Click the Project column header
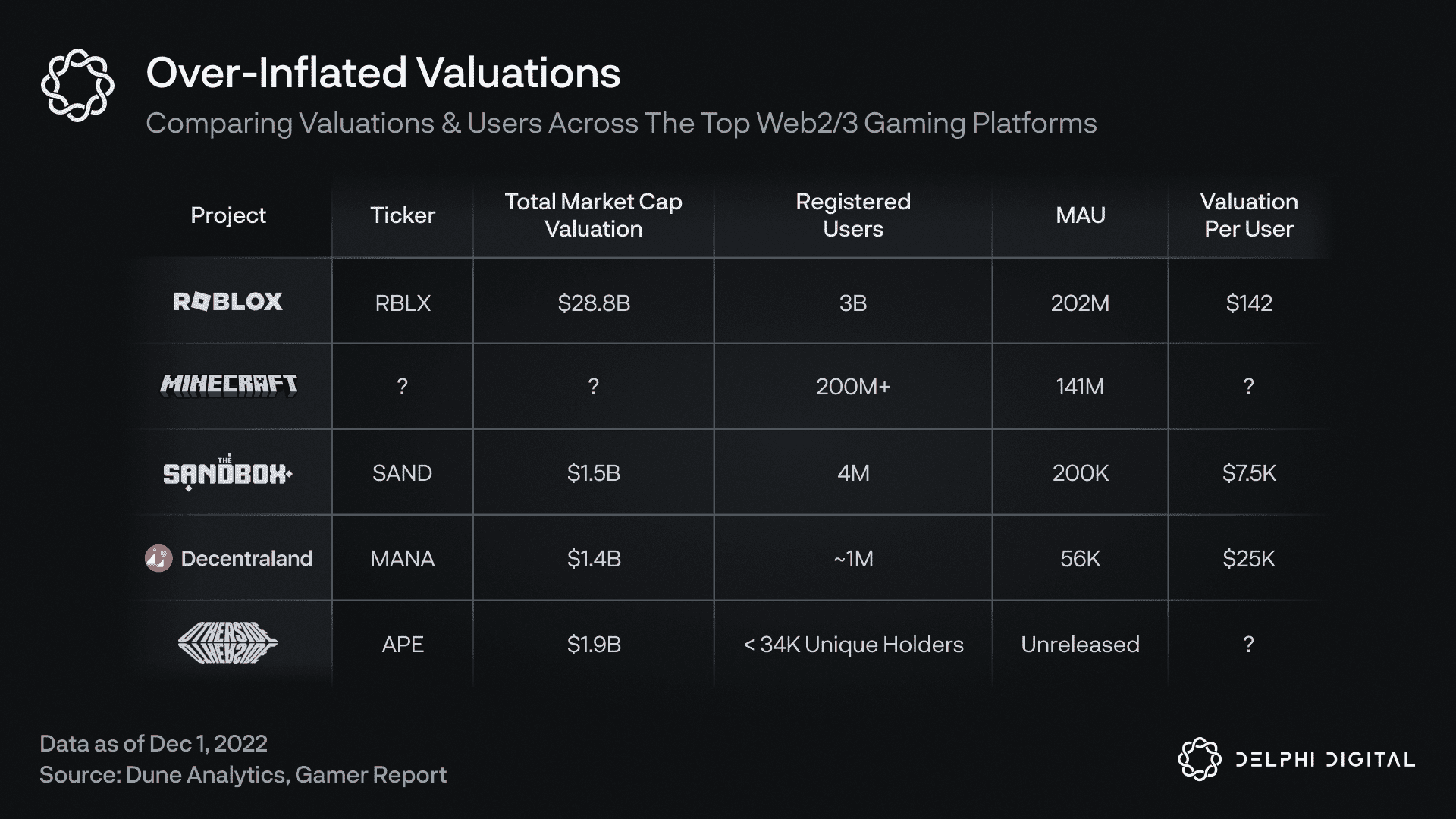The height and width of the screenshot is (819, 1456). point(228,215)
